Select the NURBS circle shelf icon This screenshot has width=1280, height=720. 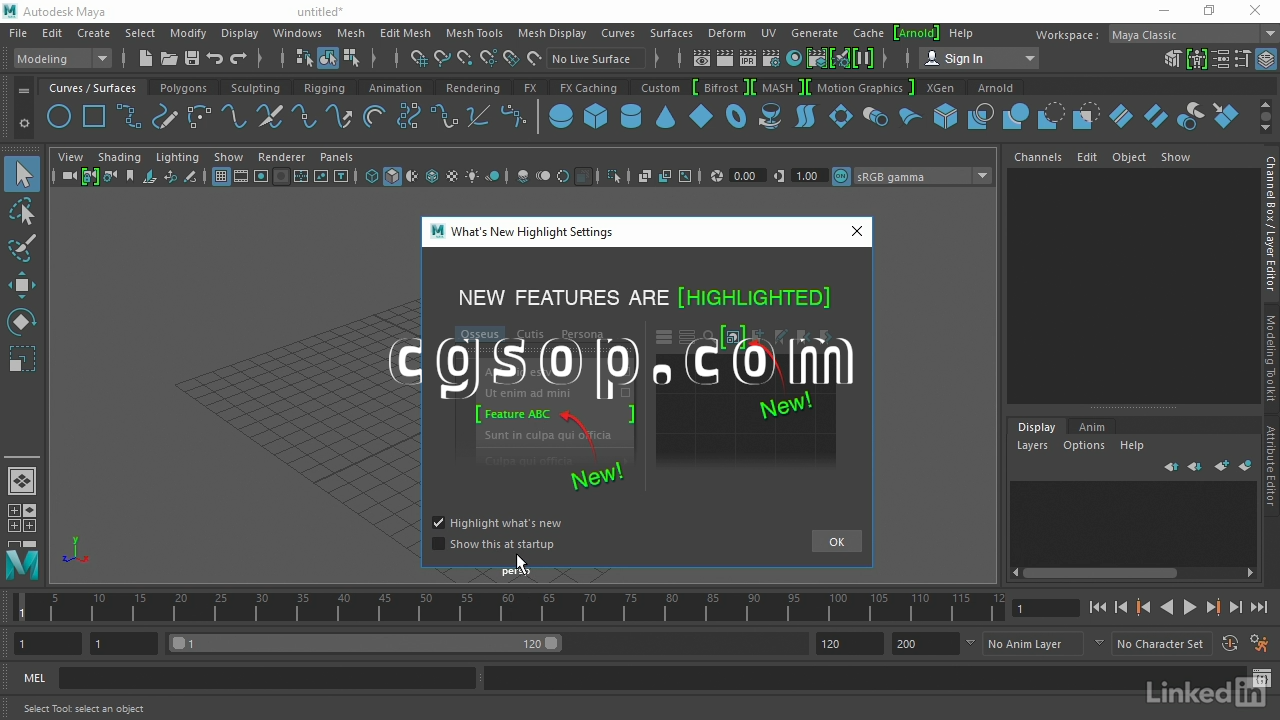[59, 117]
